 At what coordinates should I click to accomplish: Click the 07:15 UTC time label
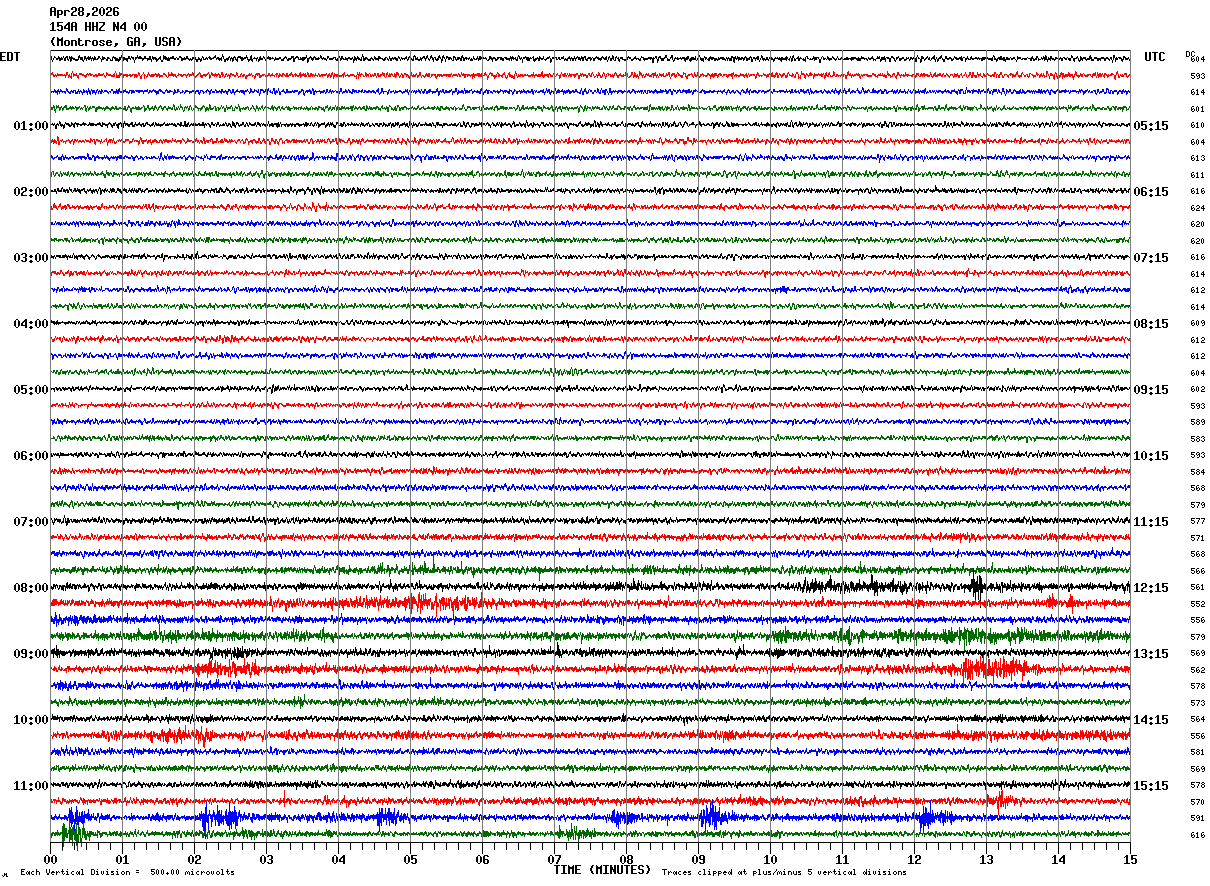1151,258
